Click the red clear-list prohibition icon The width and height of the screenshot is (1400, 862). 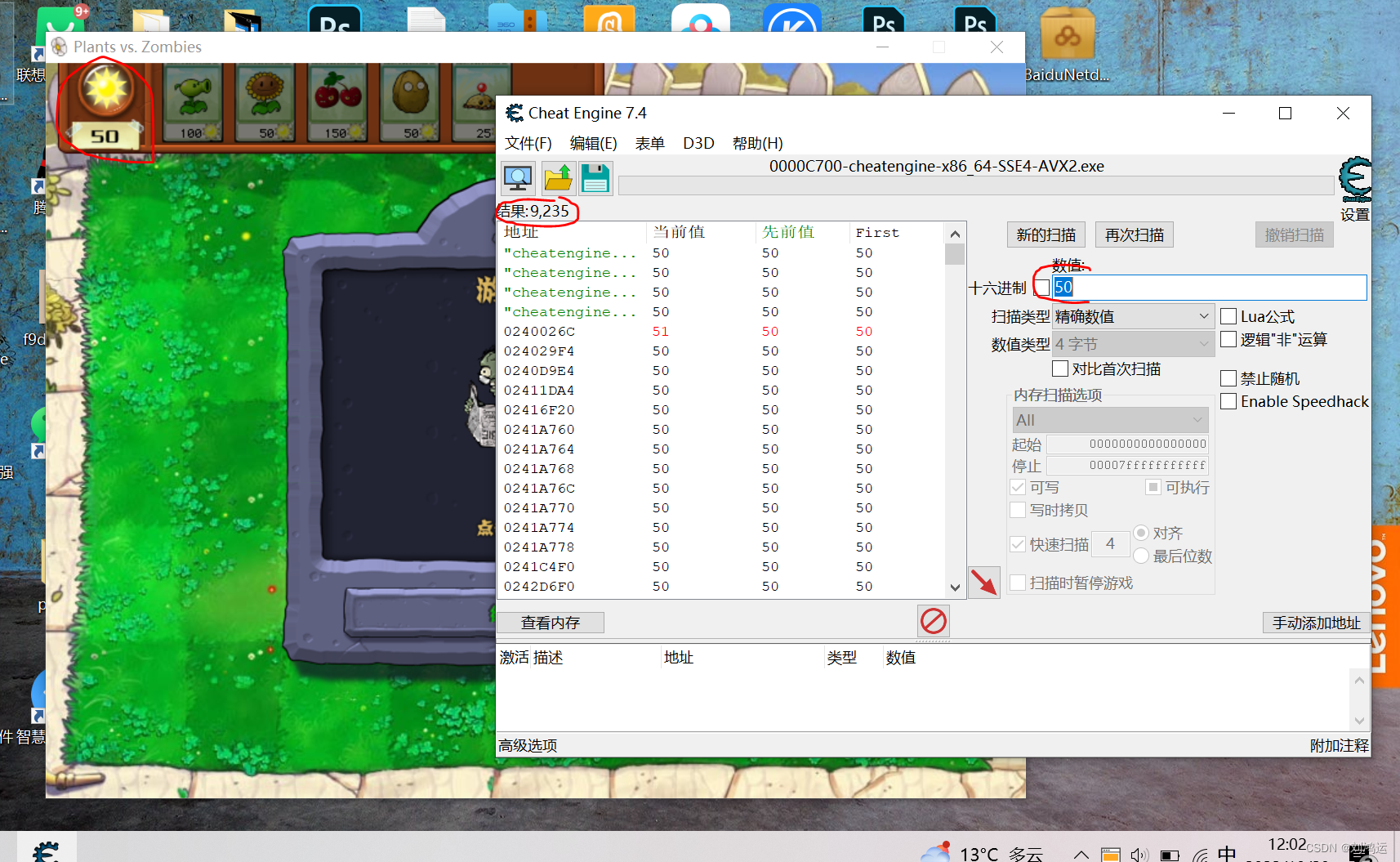click(x=934, y=621)
